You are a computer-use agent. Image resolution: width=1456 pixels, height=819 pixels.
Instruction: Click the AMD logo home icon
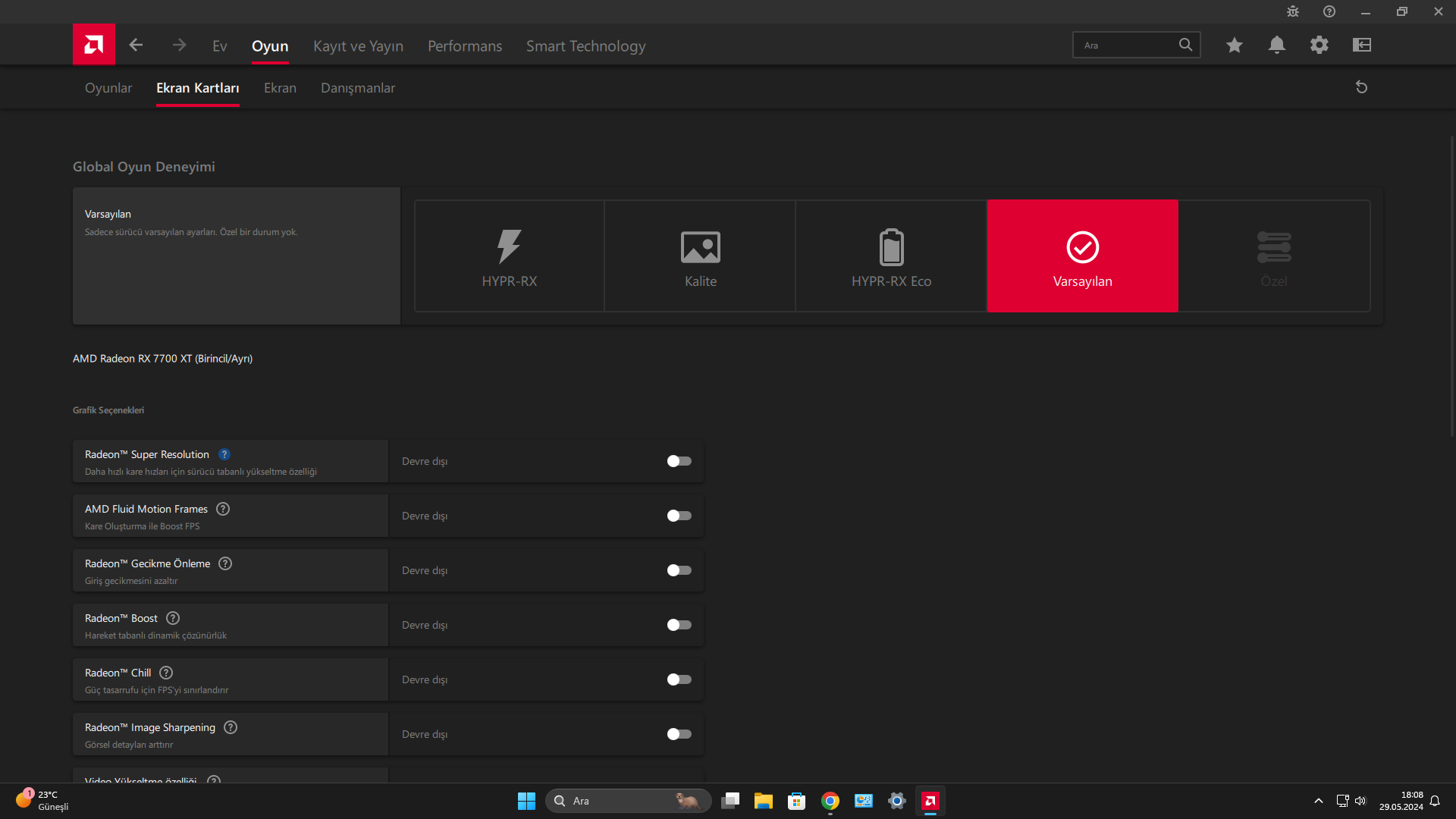click(94, 45)
